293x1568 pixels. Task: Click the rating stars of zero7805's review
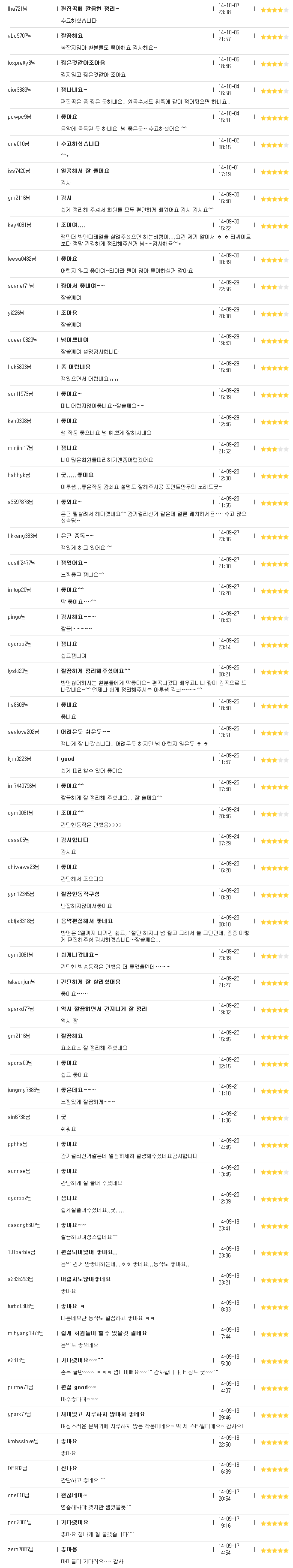(275, 1550)
